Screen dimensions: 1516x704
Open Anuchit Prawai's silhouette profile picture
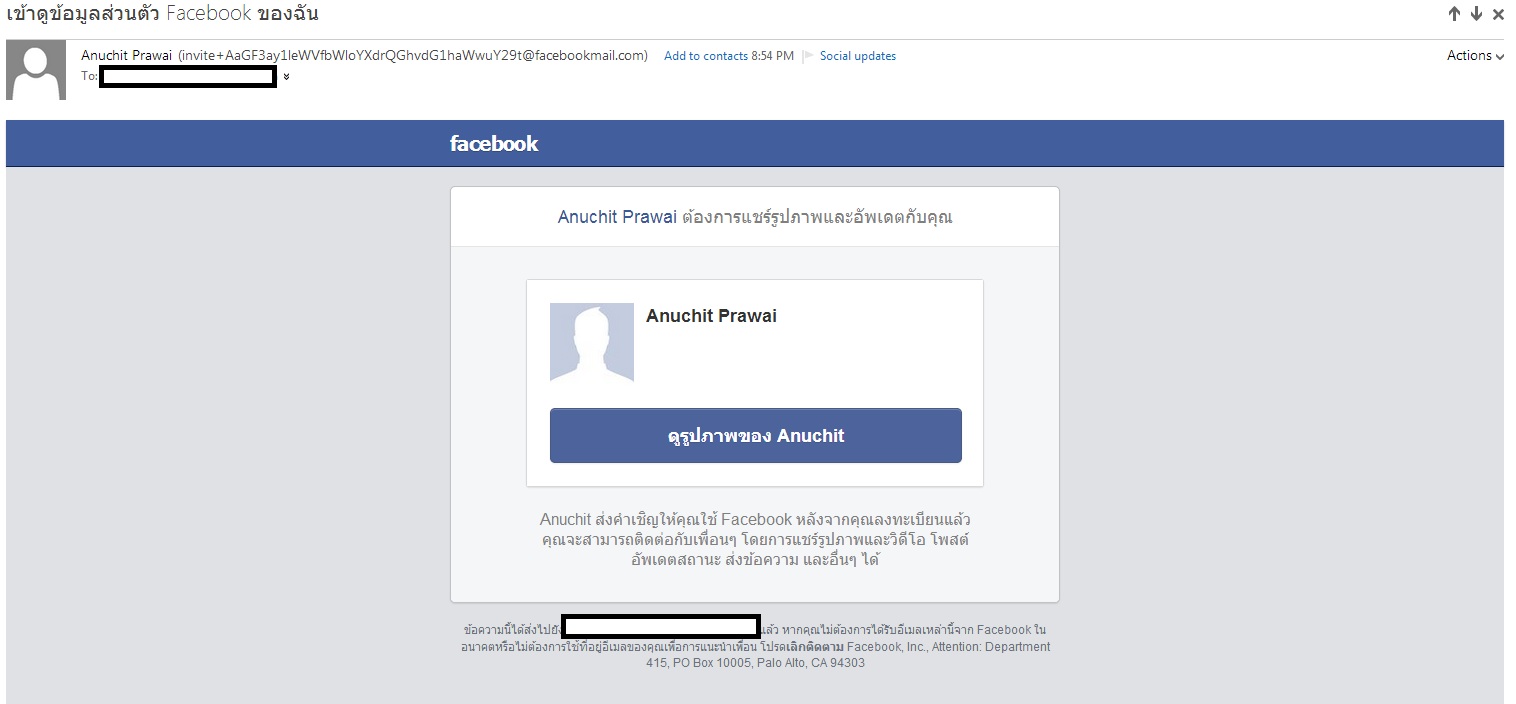[592, 342]
